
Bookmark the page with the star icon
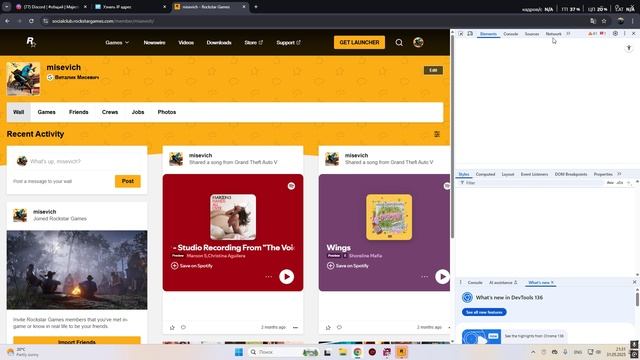(x=604, y=21)
